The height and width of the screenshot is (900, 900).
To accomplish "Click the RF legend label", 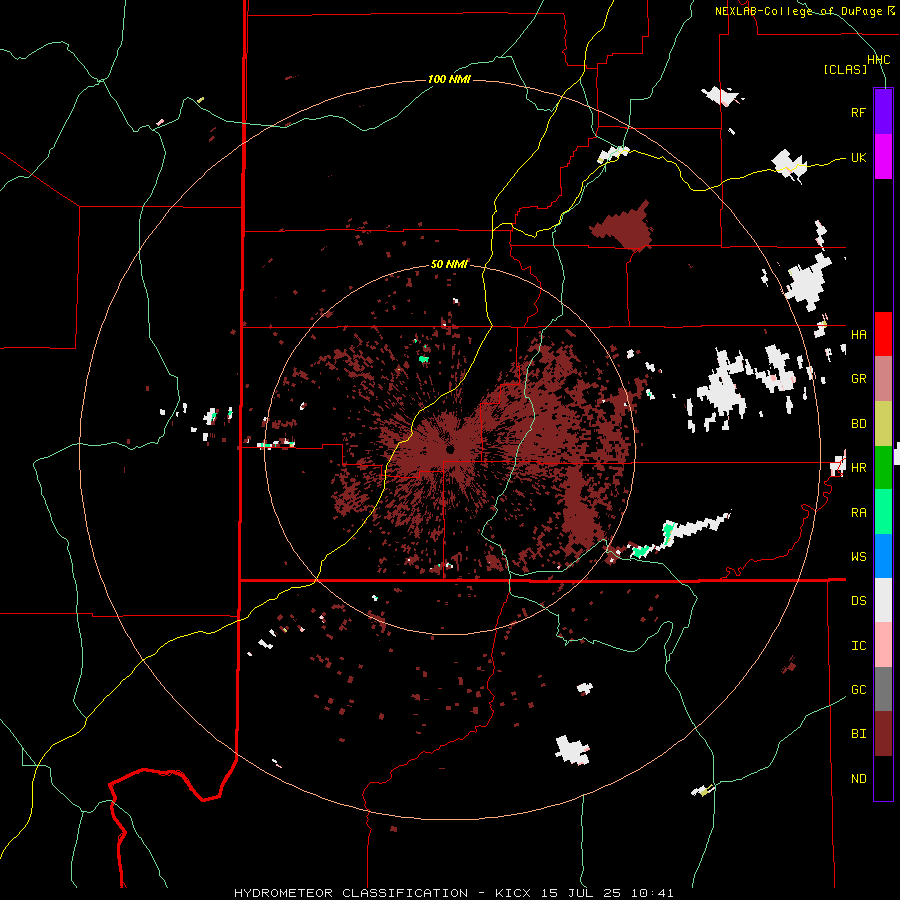I will tap(858, 112).
